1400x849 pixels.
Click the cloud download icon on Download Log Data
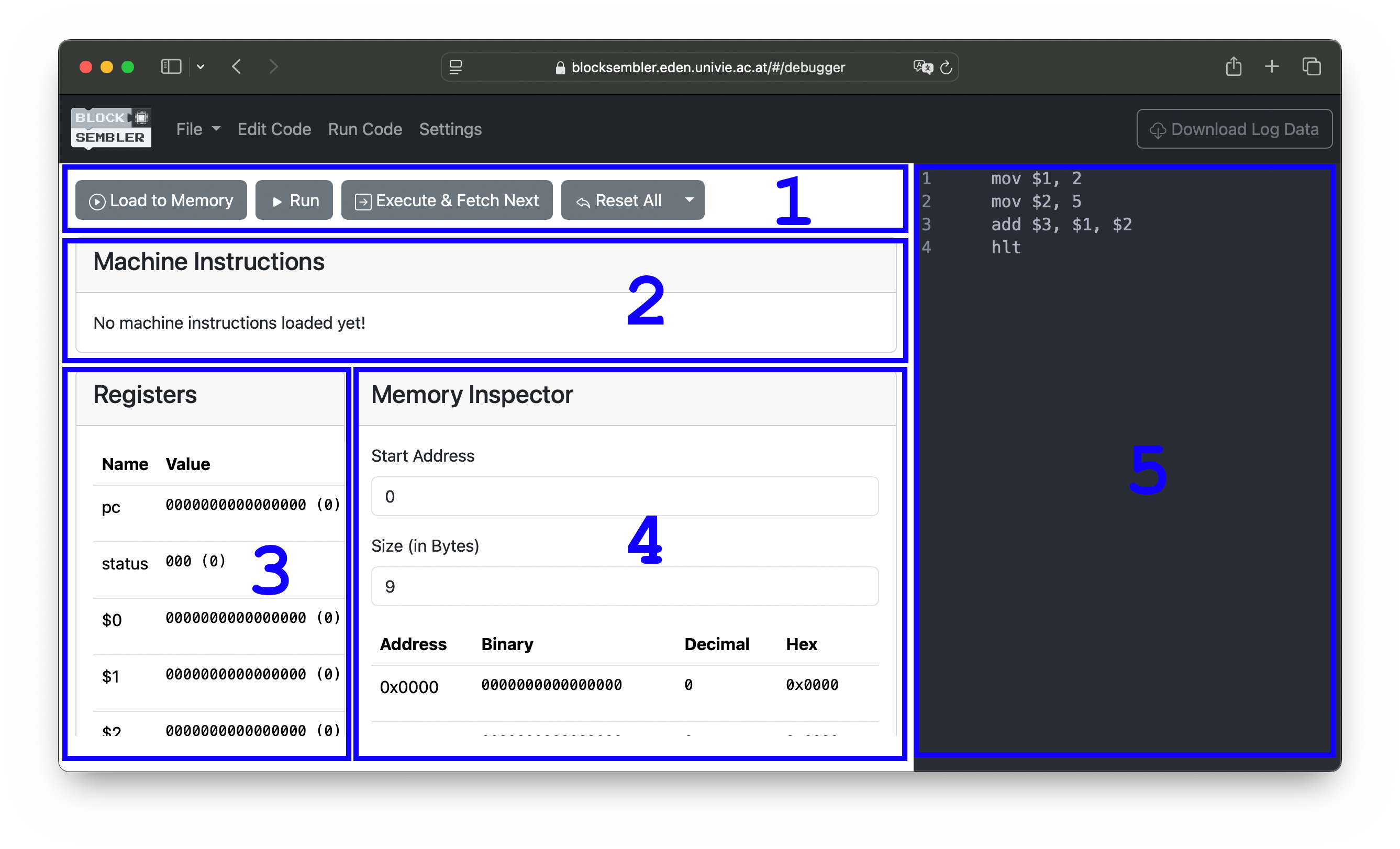[x=1158, y=129]
